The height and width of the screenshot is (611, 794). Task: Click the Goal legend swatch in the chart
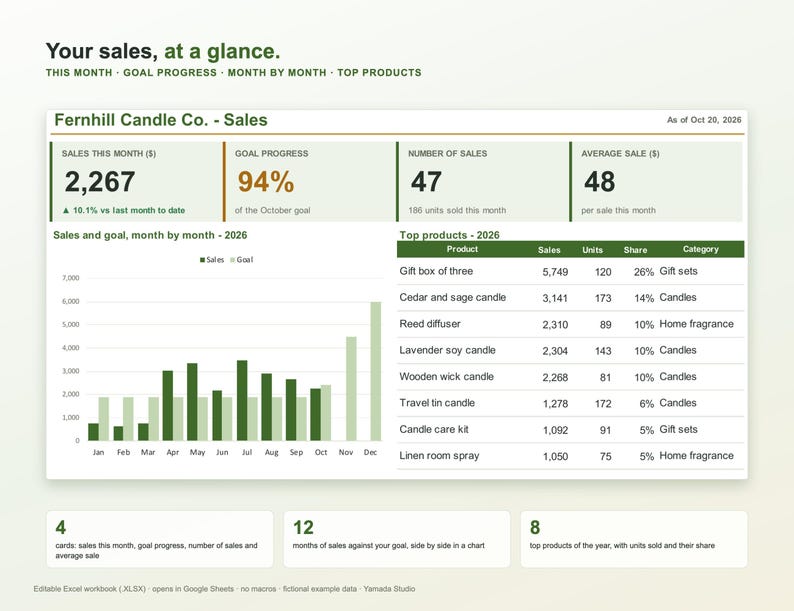[233, 260]
